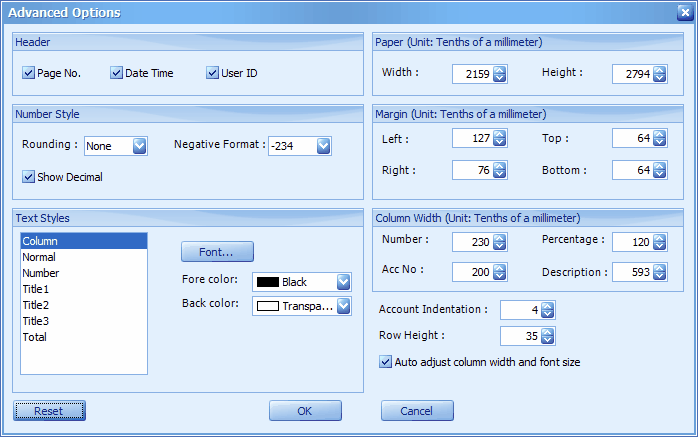Image resolution: width=698 pixels, height=437 pixels.
Task: Click the Left margin spinner arrows
Action: 499,139
